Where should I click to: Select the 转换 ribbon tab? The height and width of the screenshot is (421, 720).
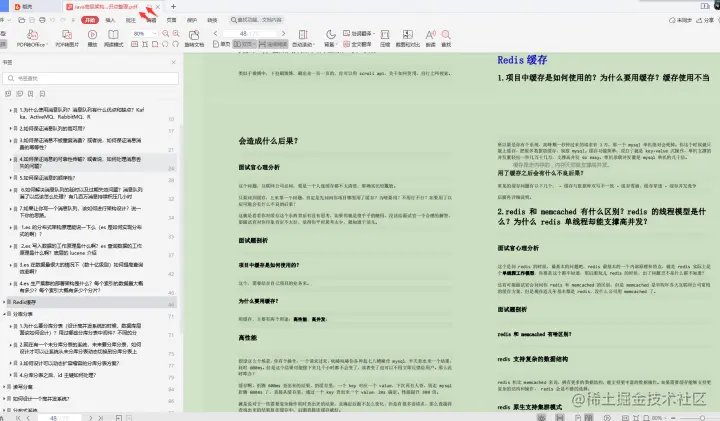[212, 20]
